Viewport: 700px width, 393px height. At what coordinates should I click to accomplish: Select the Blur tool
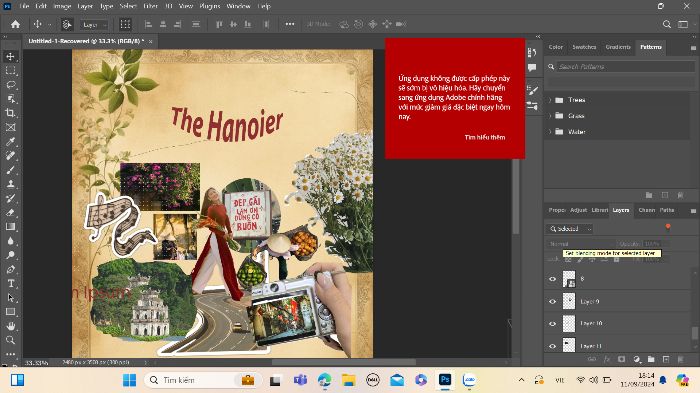[11, 241]
